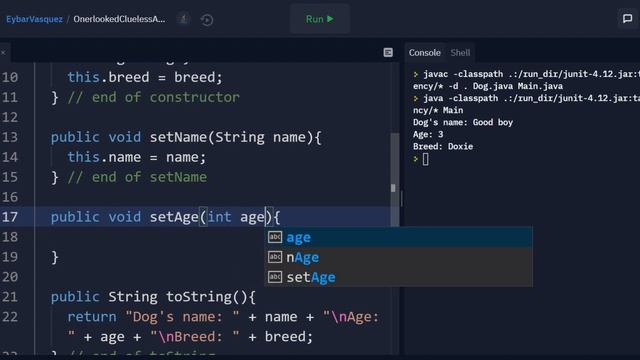Click line number 13 in the gutter
The image size is (640, 360).
point(10,137)
